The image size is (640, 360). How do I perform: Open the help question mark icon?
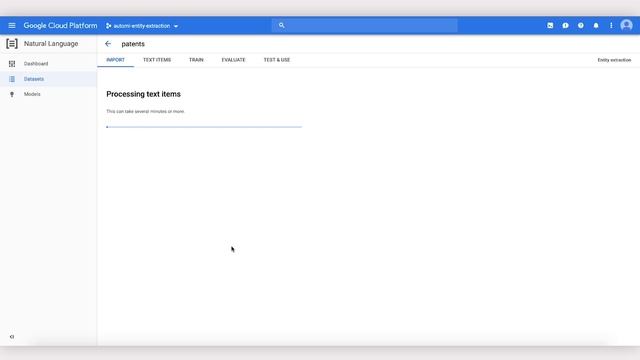580,26
